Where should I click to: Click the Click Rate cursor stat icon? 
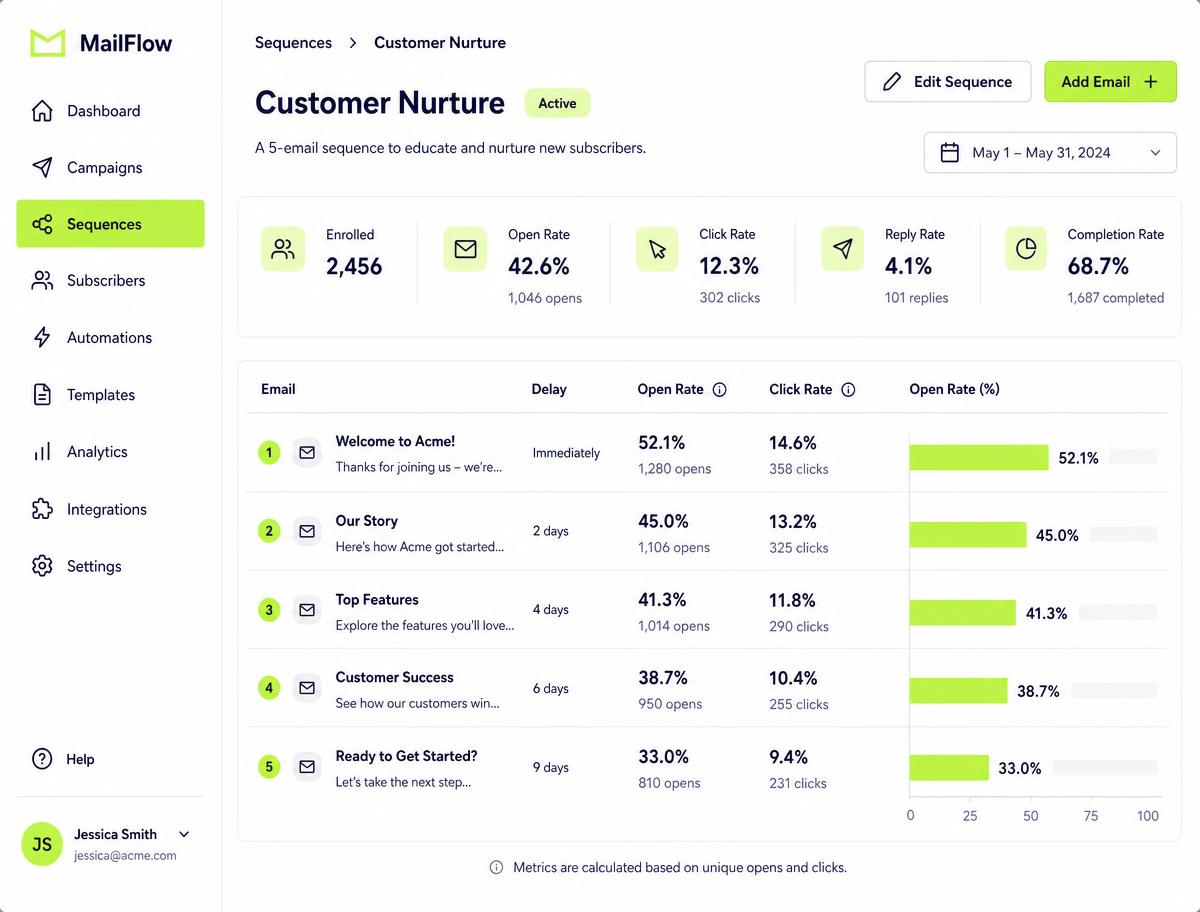657,250
